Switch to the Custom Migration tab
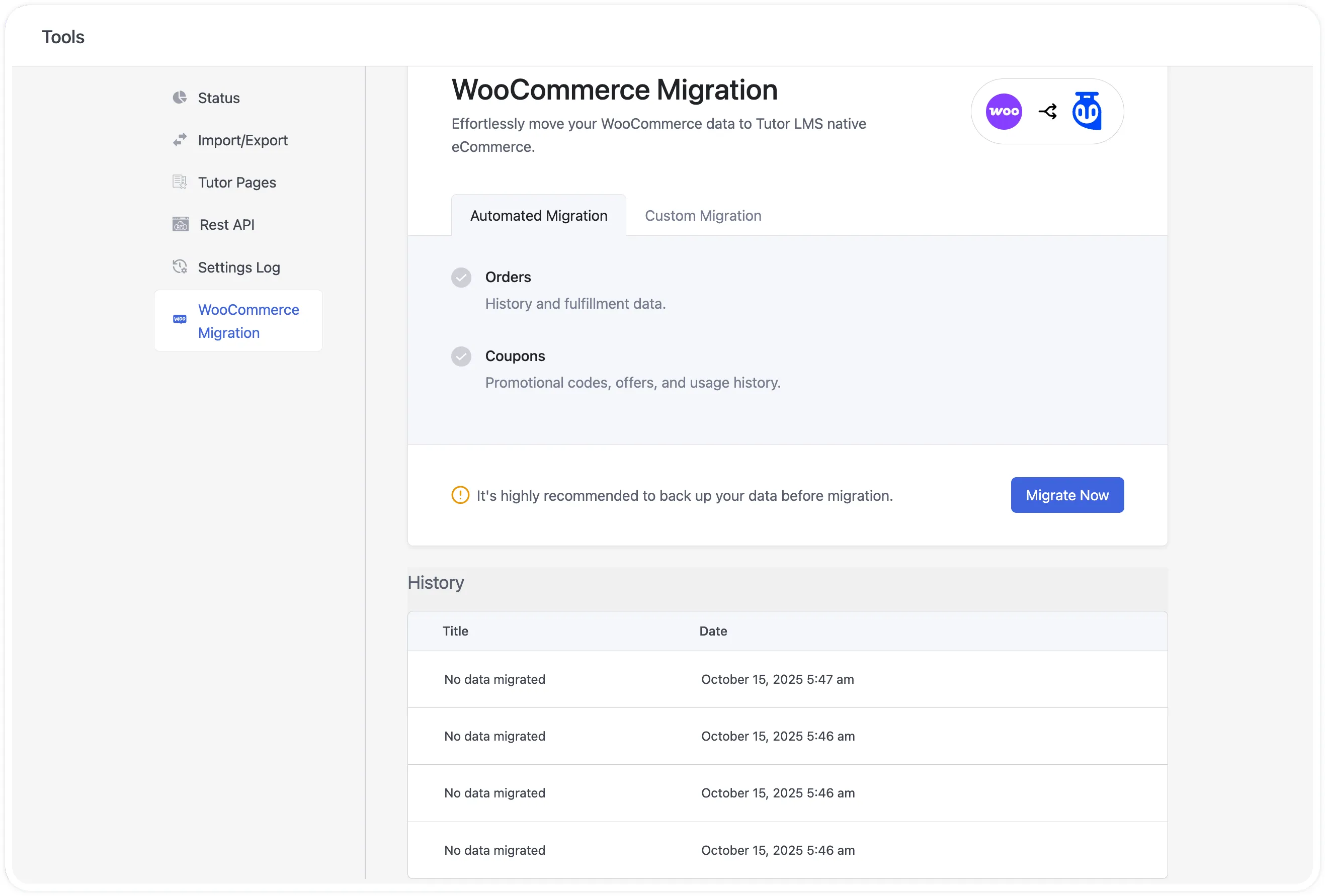This screenshot has width=1325, height=896. [703, 215]
